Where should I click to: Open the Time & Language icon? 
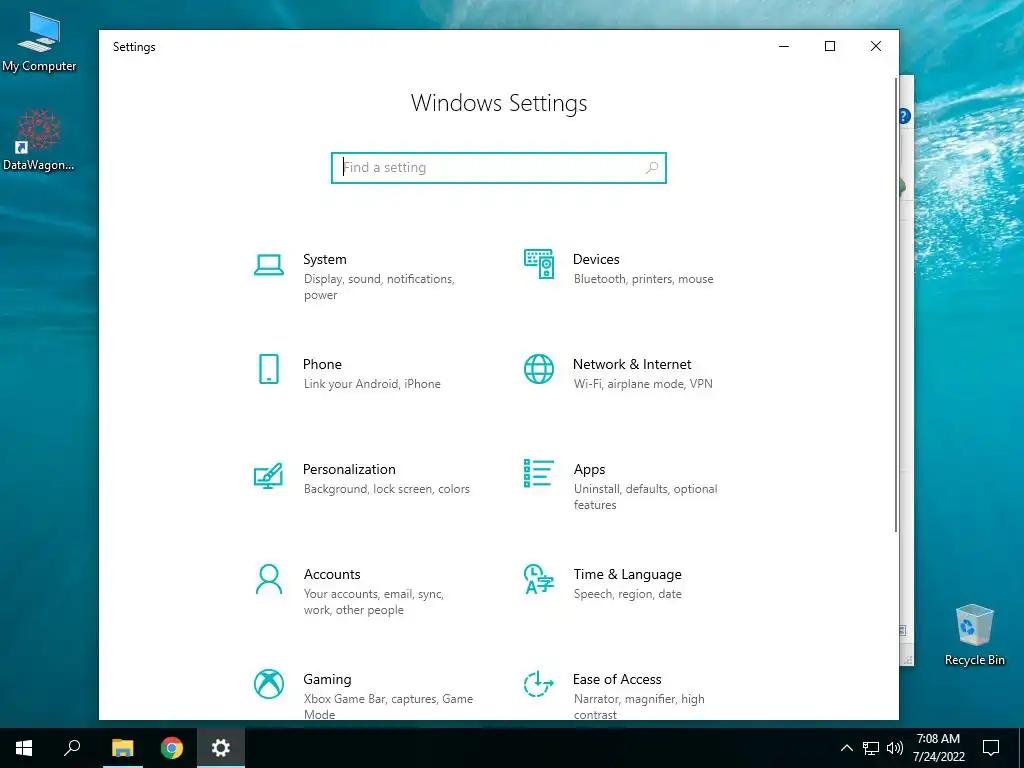tap(539, 579)
